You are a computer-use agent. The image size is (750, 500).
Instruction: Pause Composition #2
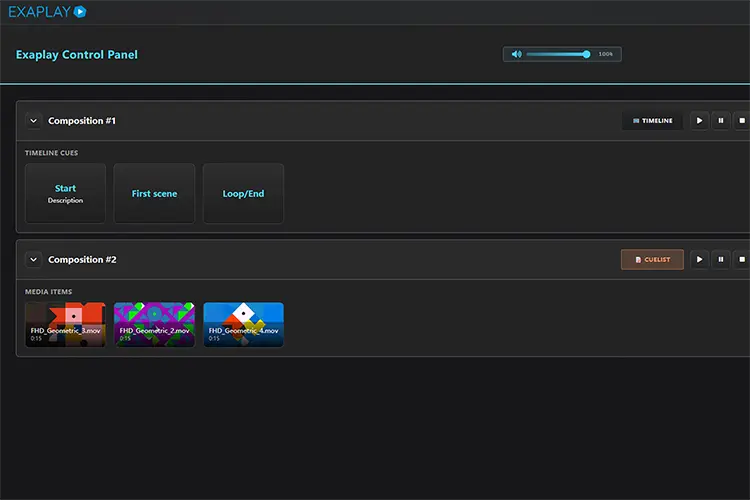click(x=721, y=259)
